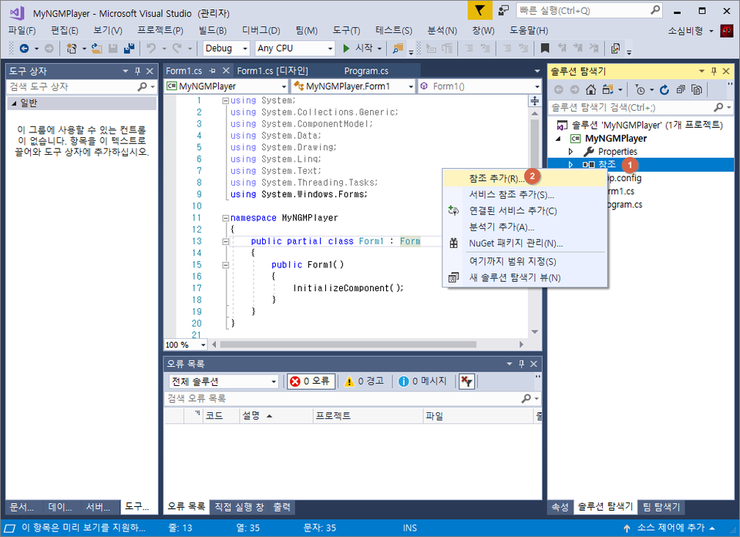Toggle the Error List build filter icon

(x=467, y=381)
